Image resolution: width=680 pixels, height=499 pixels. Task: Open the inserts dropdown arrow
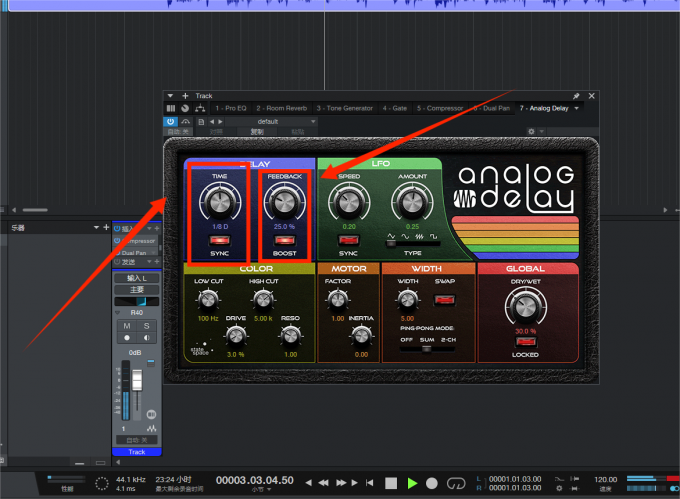coord(149,228)
